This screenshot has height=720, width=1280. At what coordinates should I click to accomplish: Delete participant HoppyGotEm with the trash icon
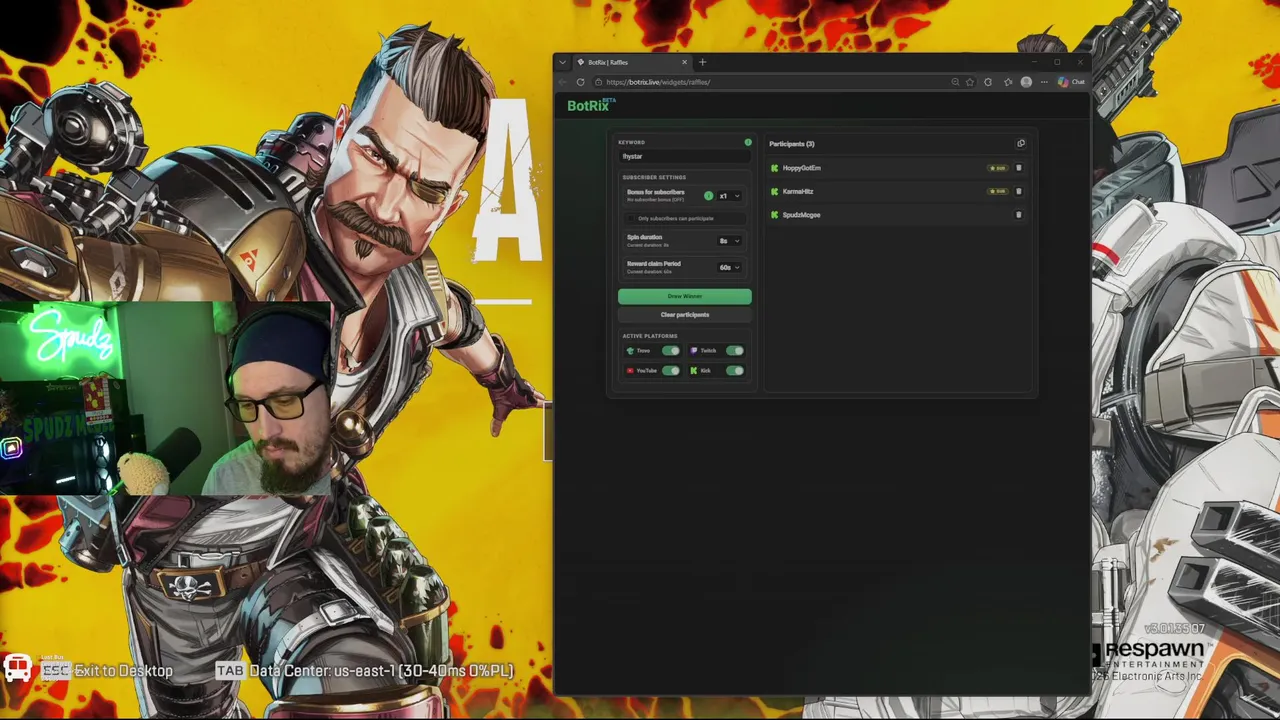[x=1019, y=168]
